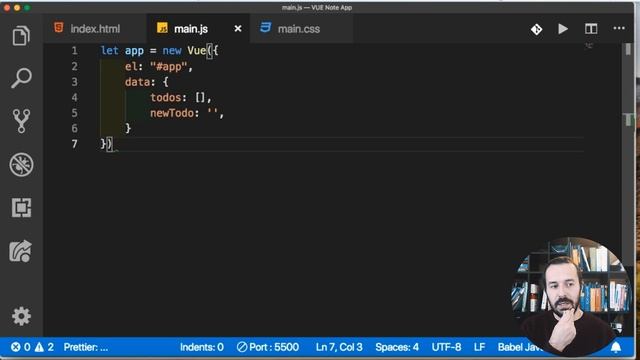Open the Debug bug icon

pos(21,164)
